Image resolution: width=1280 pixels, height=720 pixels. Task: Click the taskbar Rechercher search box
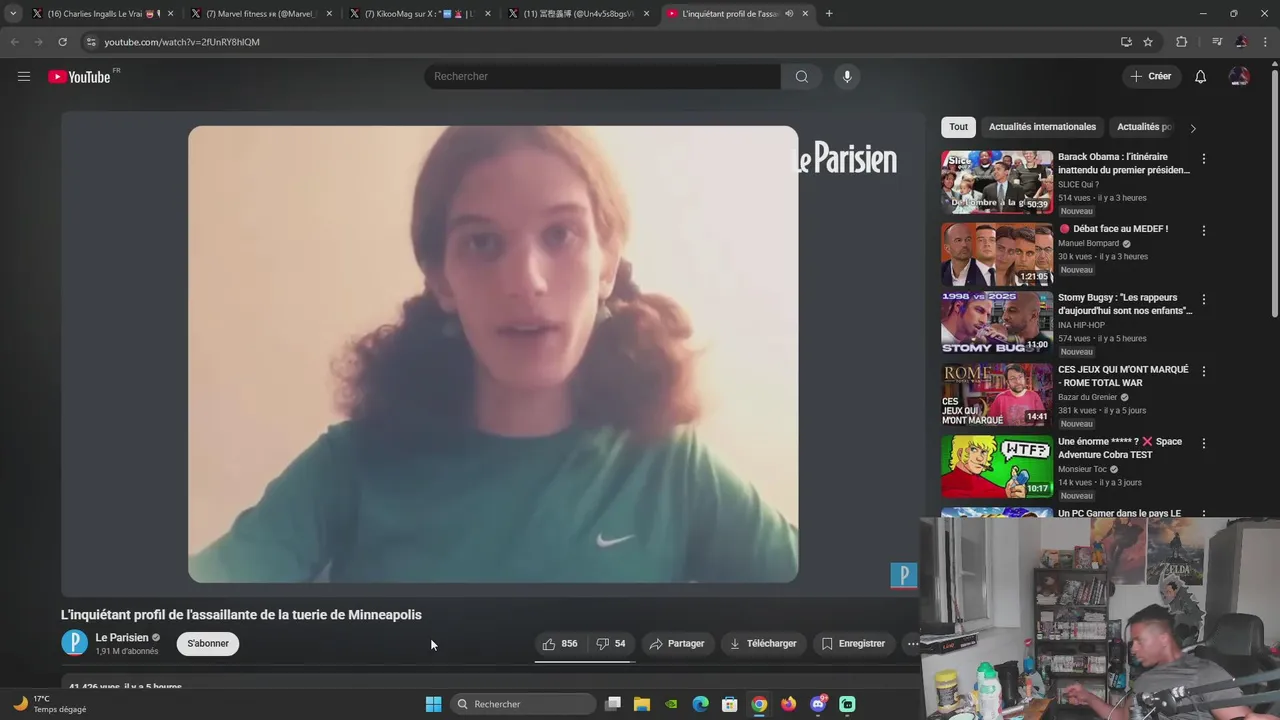(x=523, y=704)
